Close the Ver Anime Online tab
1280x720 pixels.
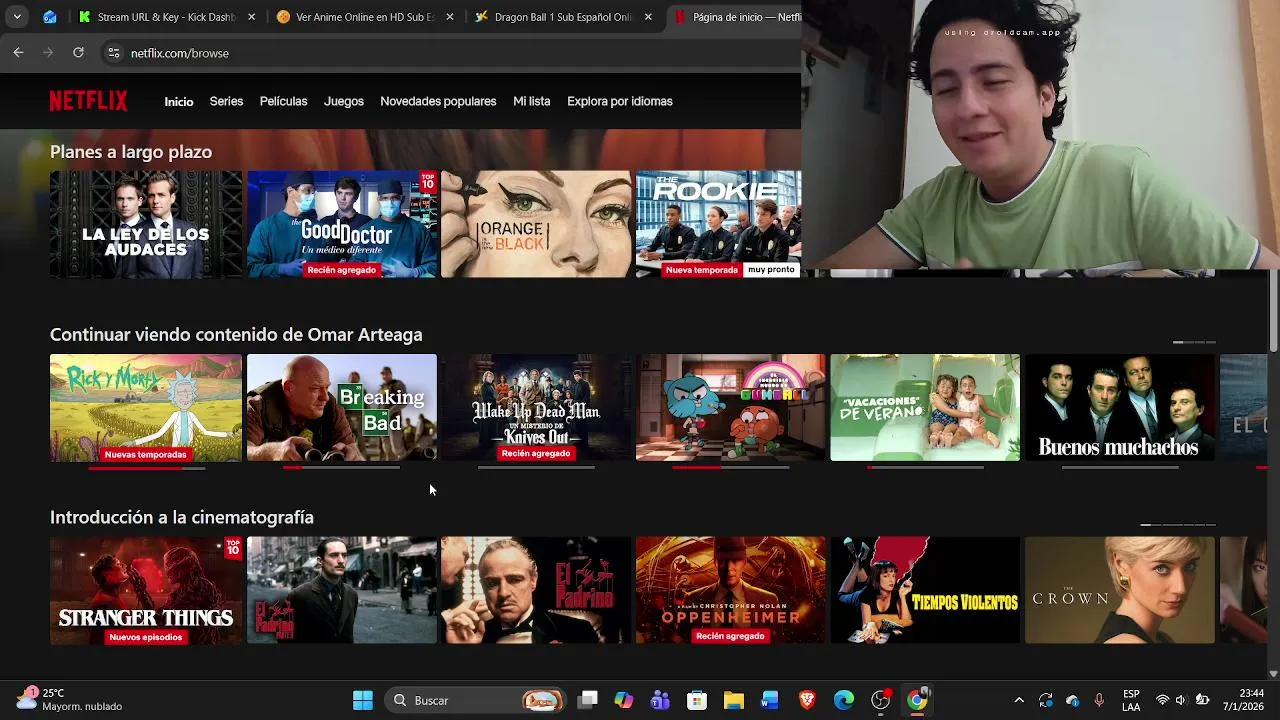(450, 17)
